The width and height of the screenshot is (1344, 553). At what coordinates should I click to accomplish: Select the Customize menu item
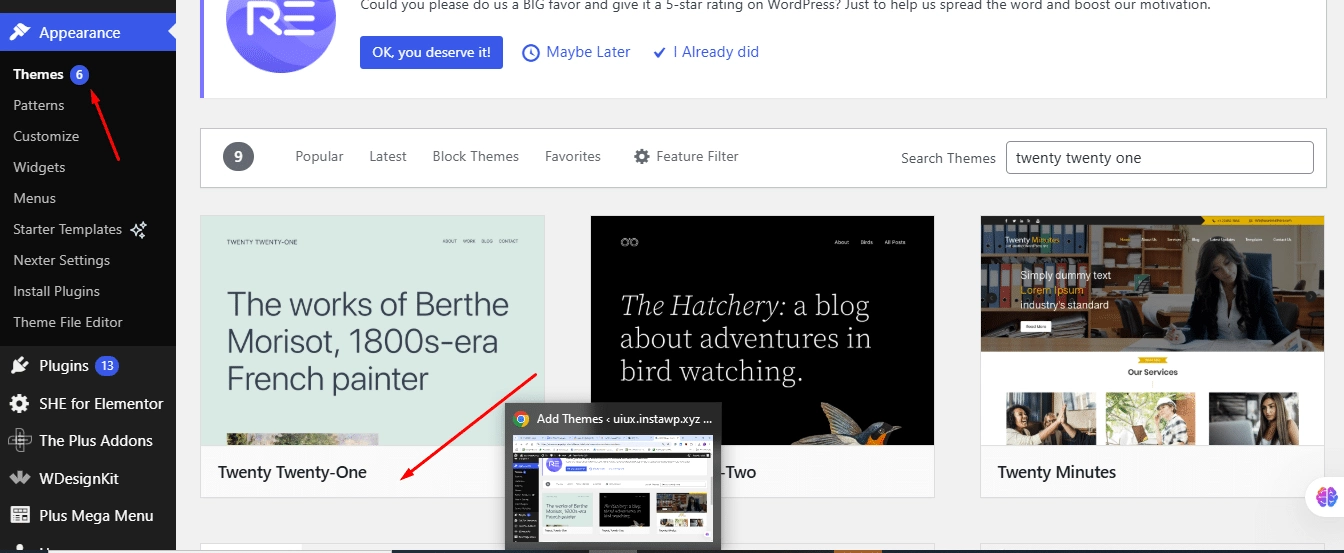(46, 136)
